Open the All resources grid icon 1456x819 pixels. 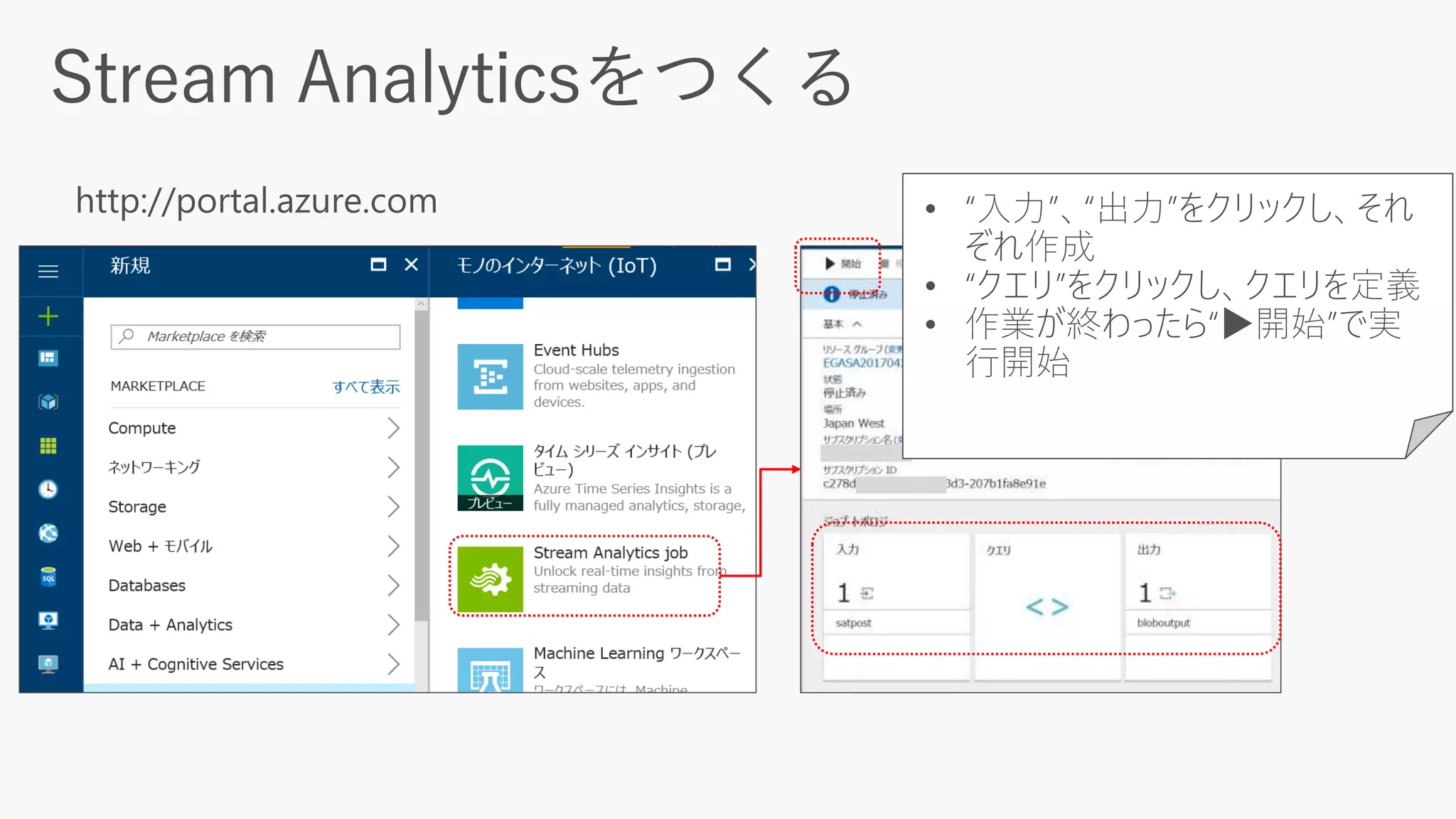(48, 446)
